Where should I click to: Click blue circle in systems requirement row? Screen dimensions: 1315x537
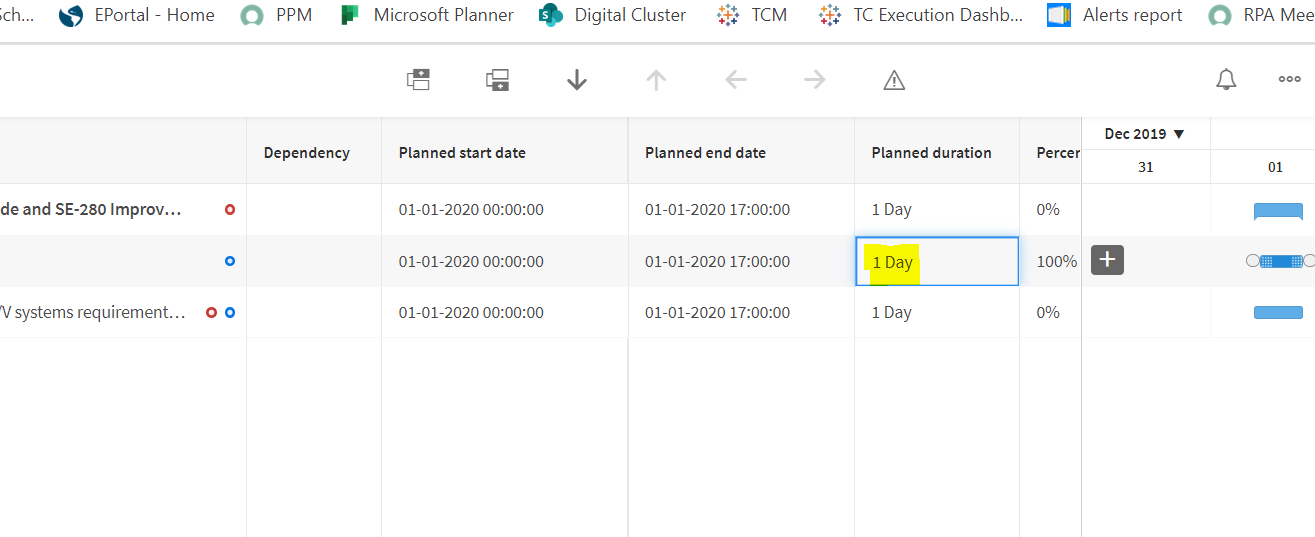tap(230, 313)
